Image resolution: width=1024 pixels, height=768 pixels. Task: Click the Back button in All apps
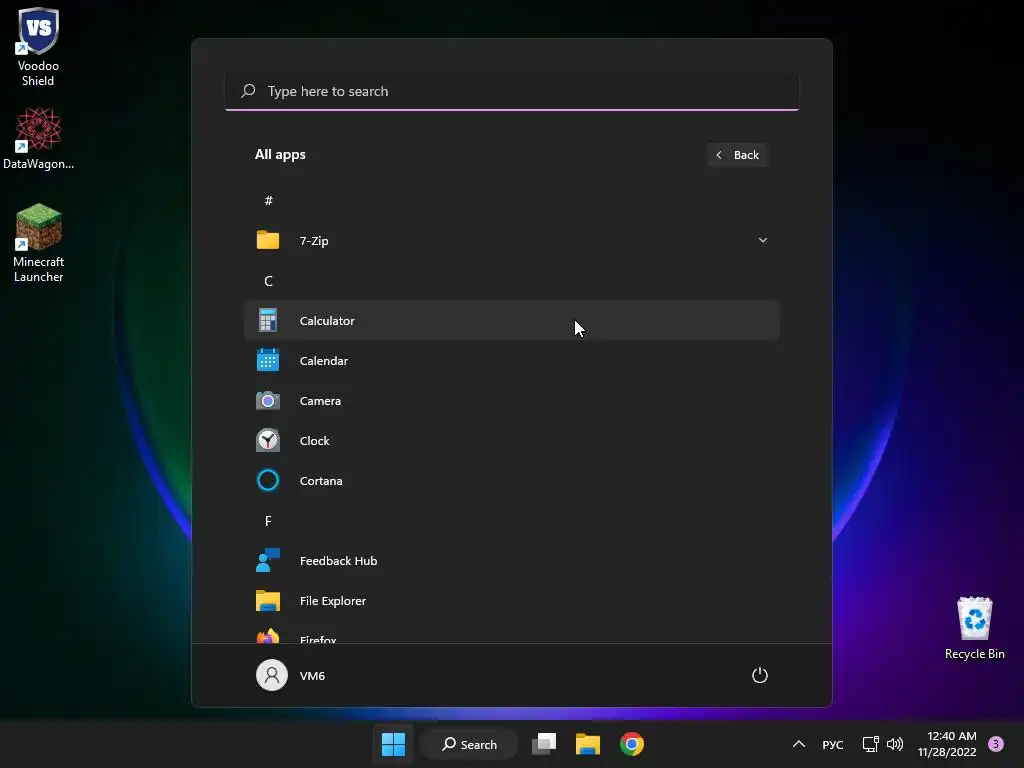pyautogui.click(x=737, y=155)
